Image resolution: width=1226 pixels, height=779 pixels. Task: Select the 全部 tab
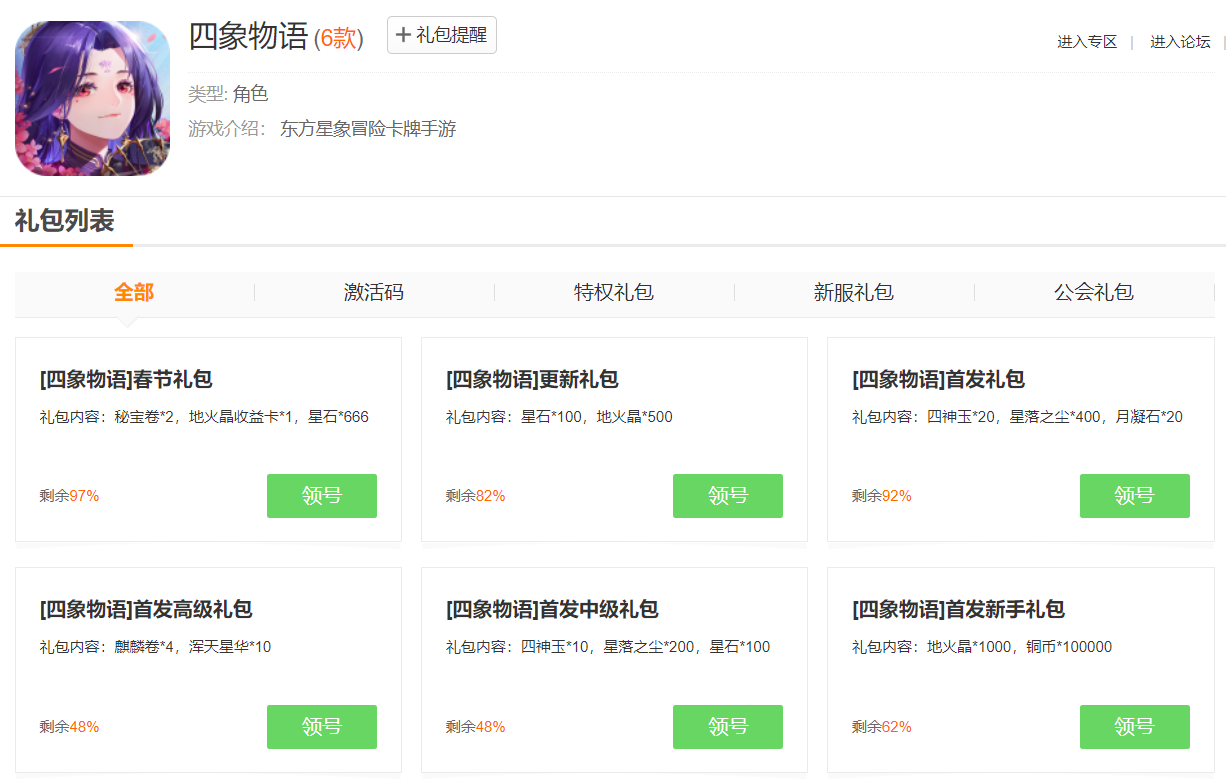tap(134, 293)
